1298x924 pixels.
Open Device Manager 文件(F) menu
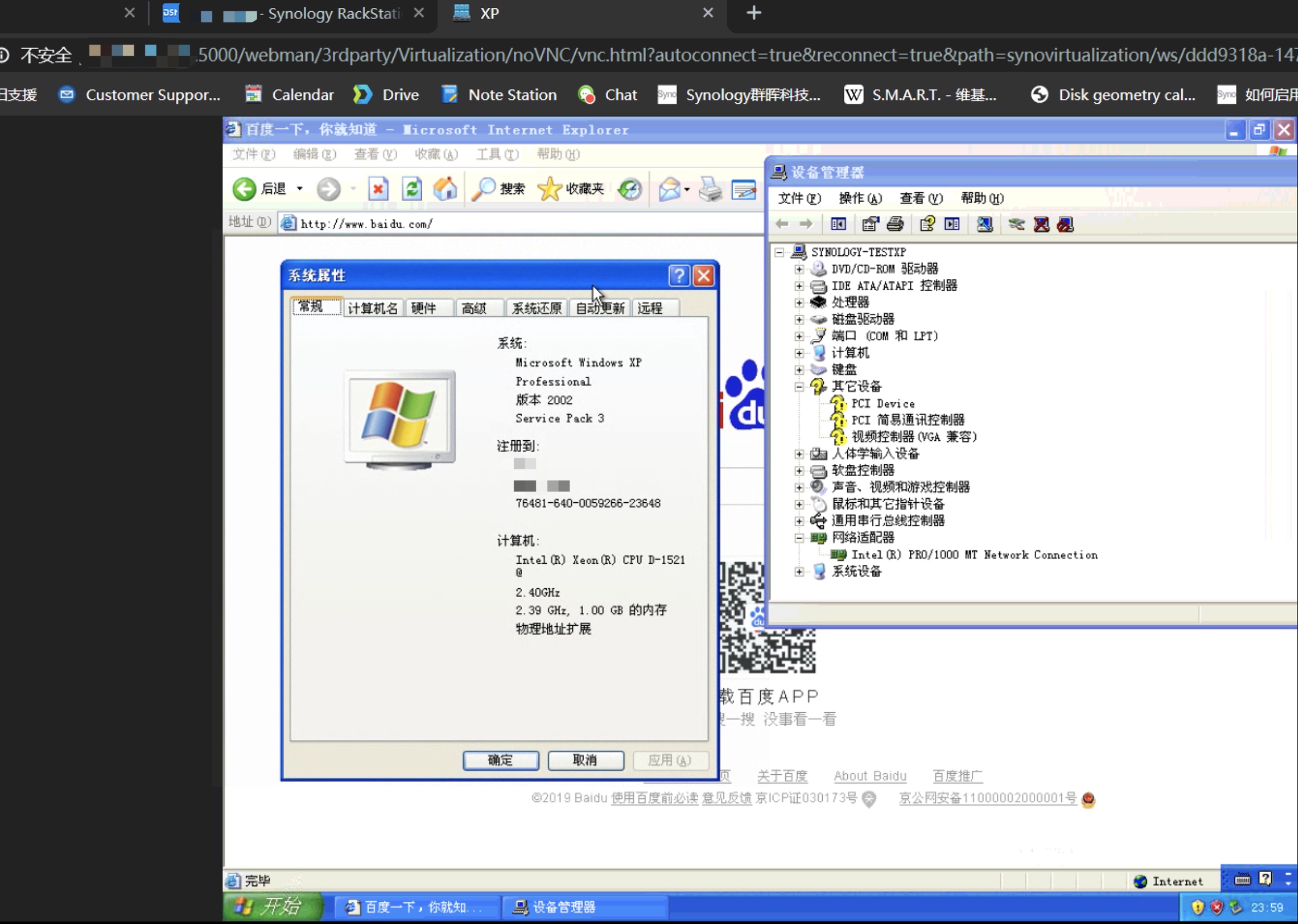point(799,198)
